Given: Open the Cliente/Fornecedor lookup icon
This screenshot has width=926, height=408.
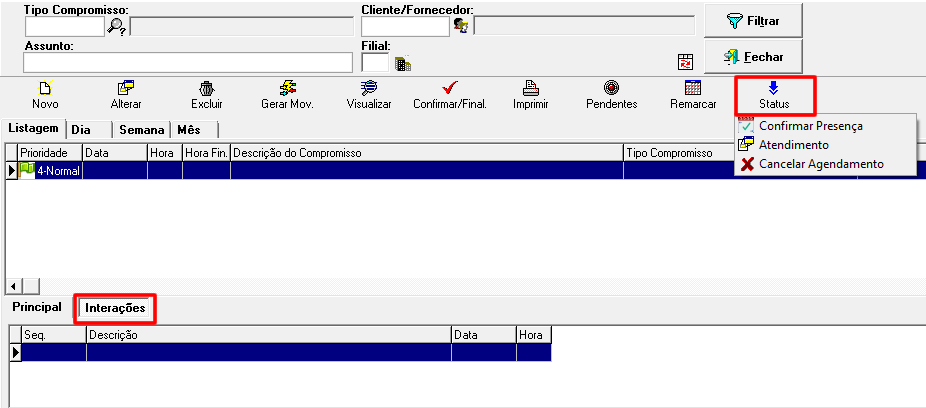Looking at the screenshot, I should [461, 26].
